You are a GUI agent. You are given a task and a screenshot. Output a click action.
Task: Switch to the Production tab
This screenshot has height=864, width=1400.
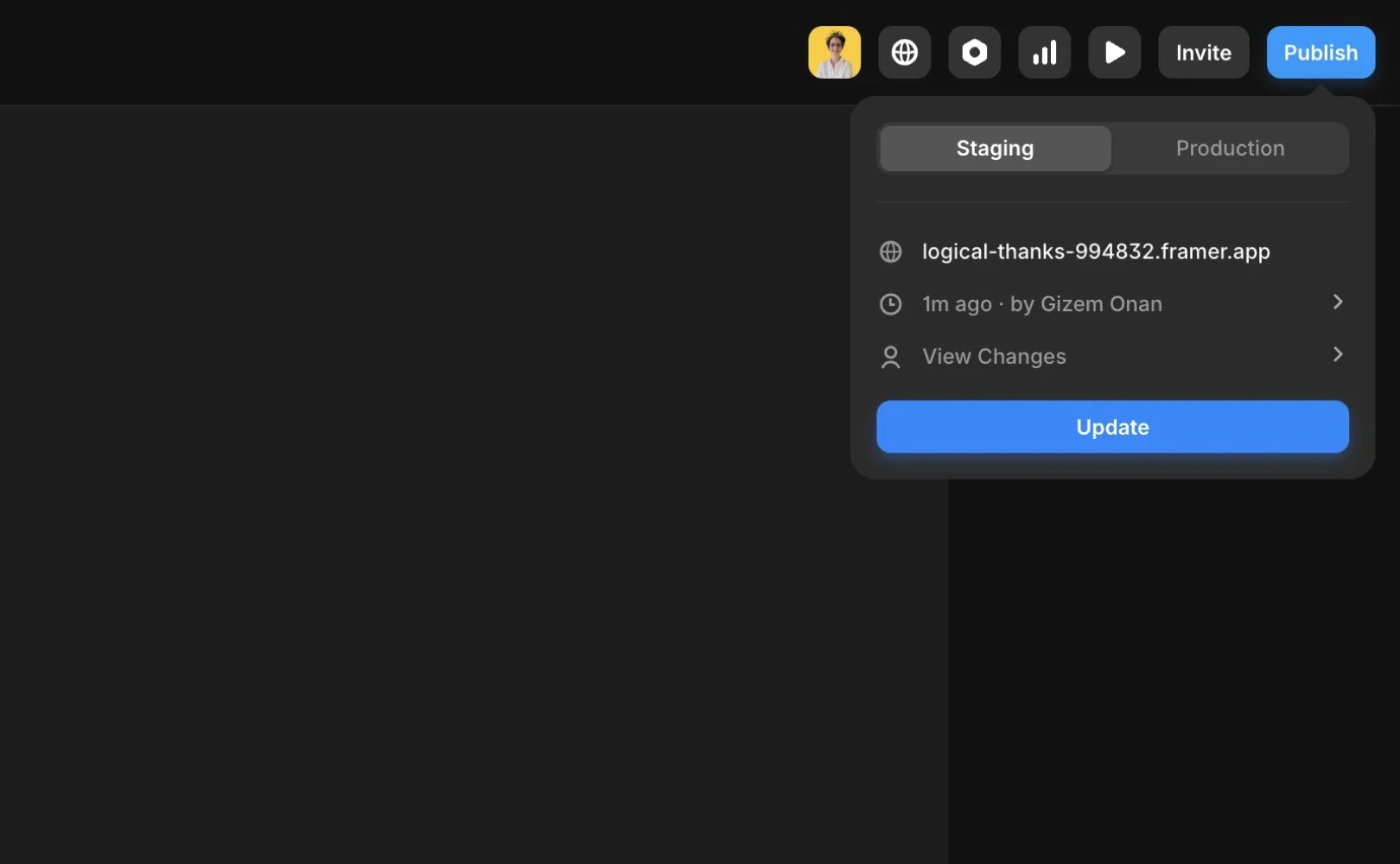coord(1230,148)
